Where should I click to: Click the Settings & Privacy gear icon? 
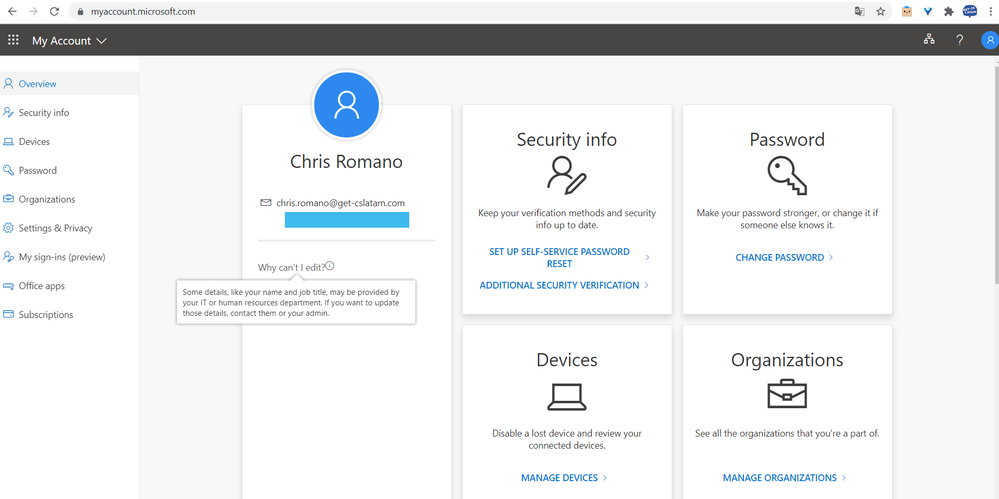tap(8, 228)
